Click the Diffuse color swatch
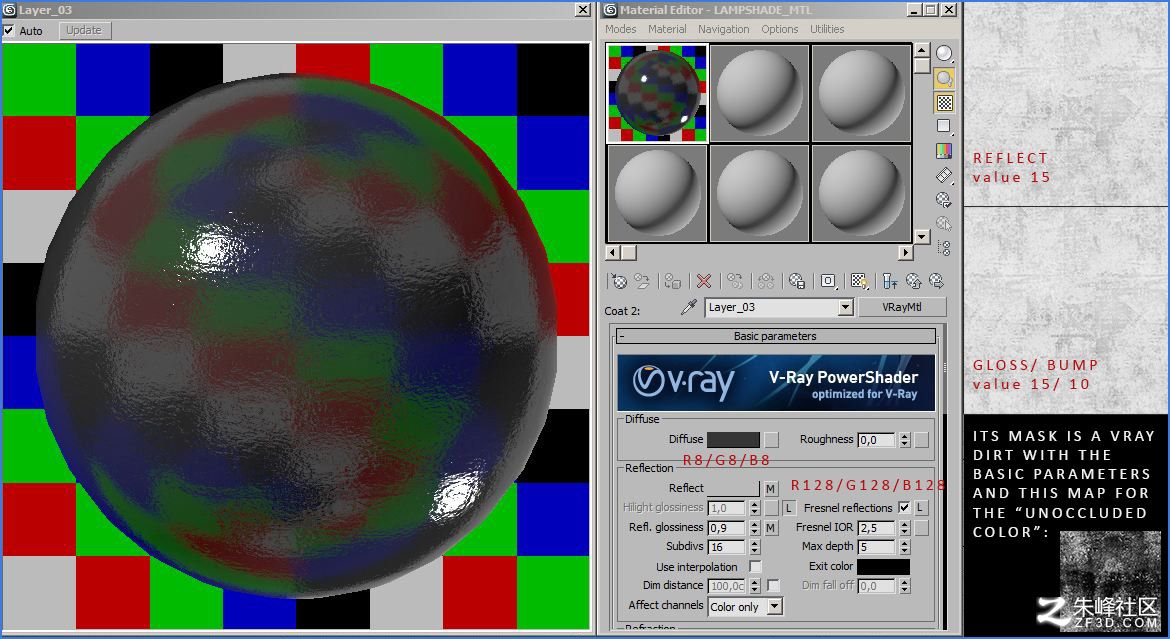Viewport: 1170px width, 639px height. click(x=733, y=440)
